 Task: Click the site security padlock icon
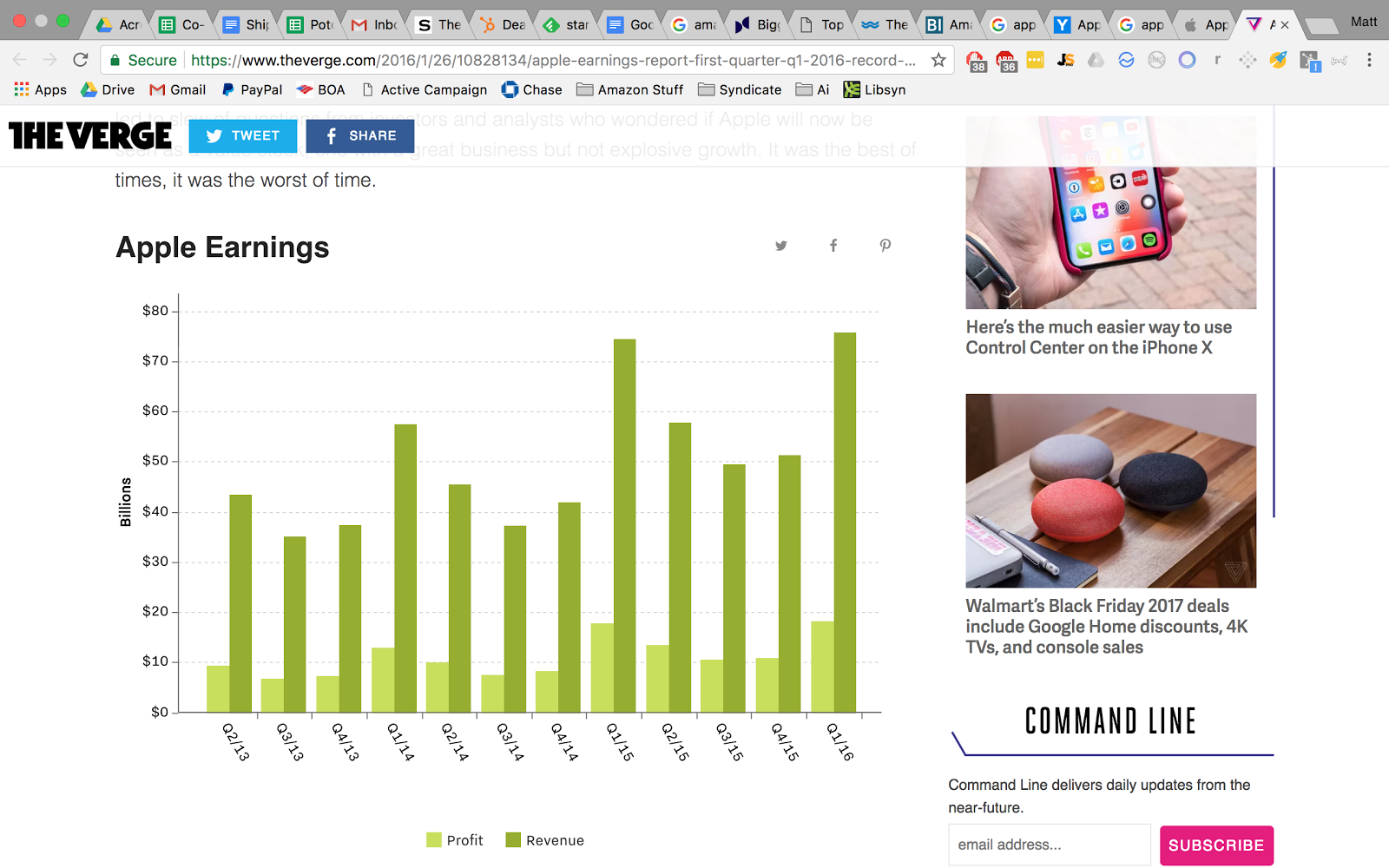point(115,60)
